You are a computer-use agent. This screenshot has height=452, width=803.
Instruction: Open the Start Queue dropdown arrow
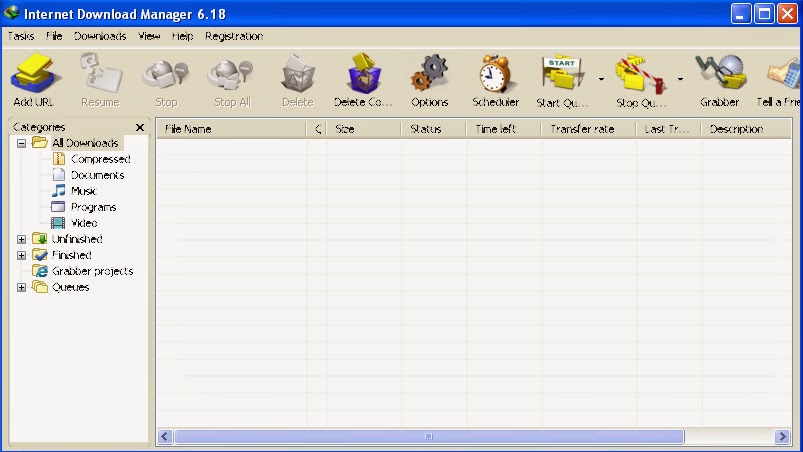(x=601, y=78)
